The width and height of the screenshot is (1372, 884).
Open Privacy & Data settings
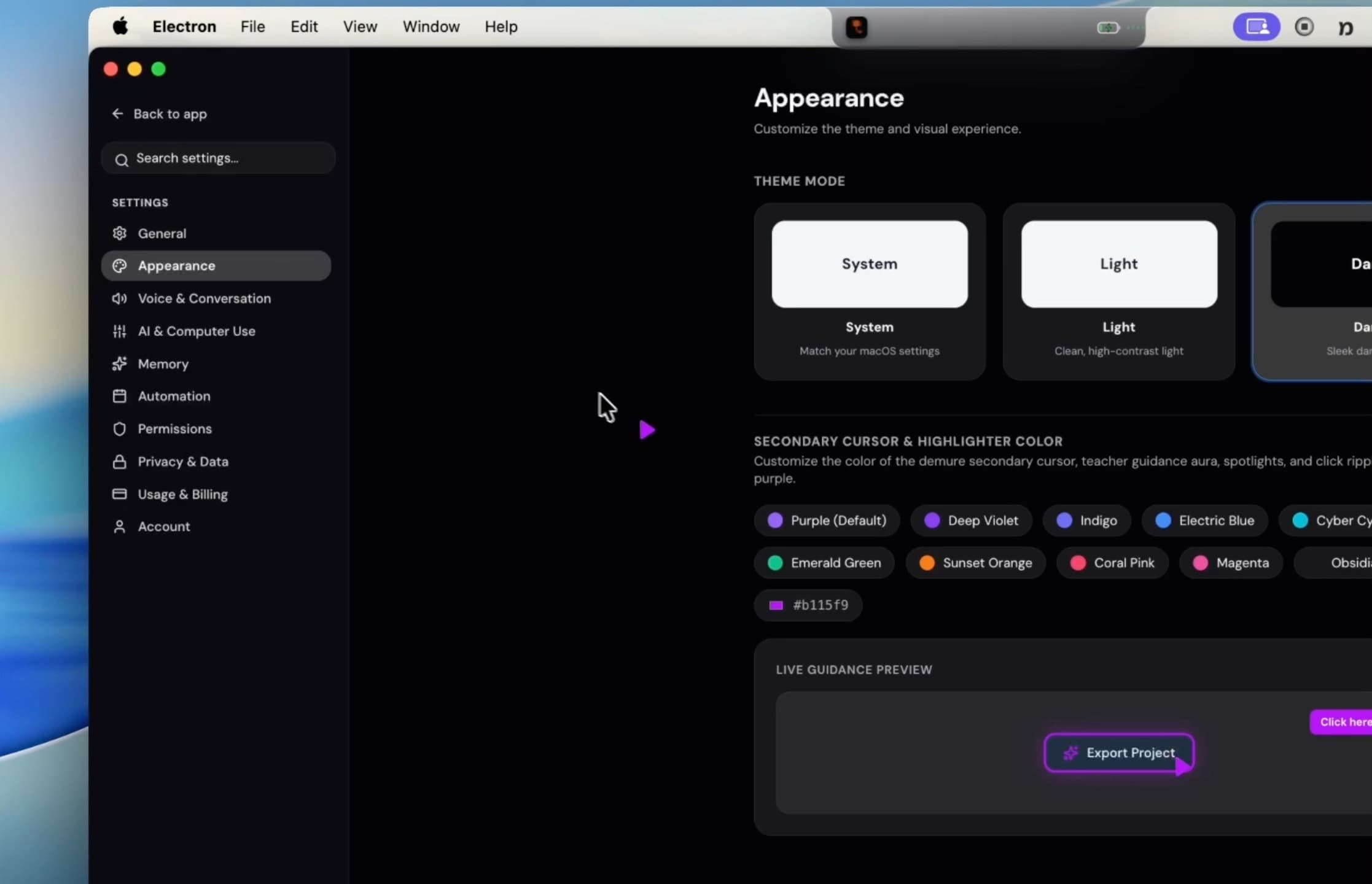216,462
